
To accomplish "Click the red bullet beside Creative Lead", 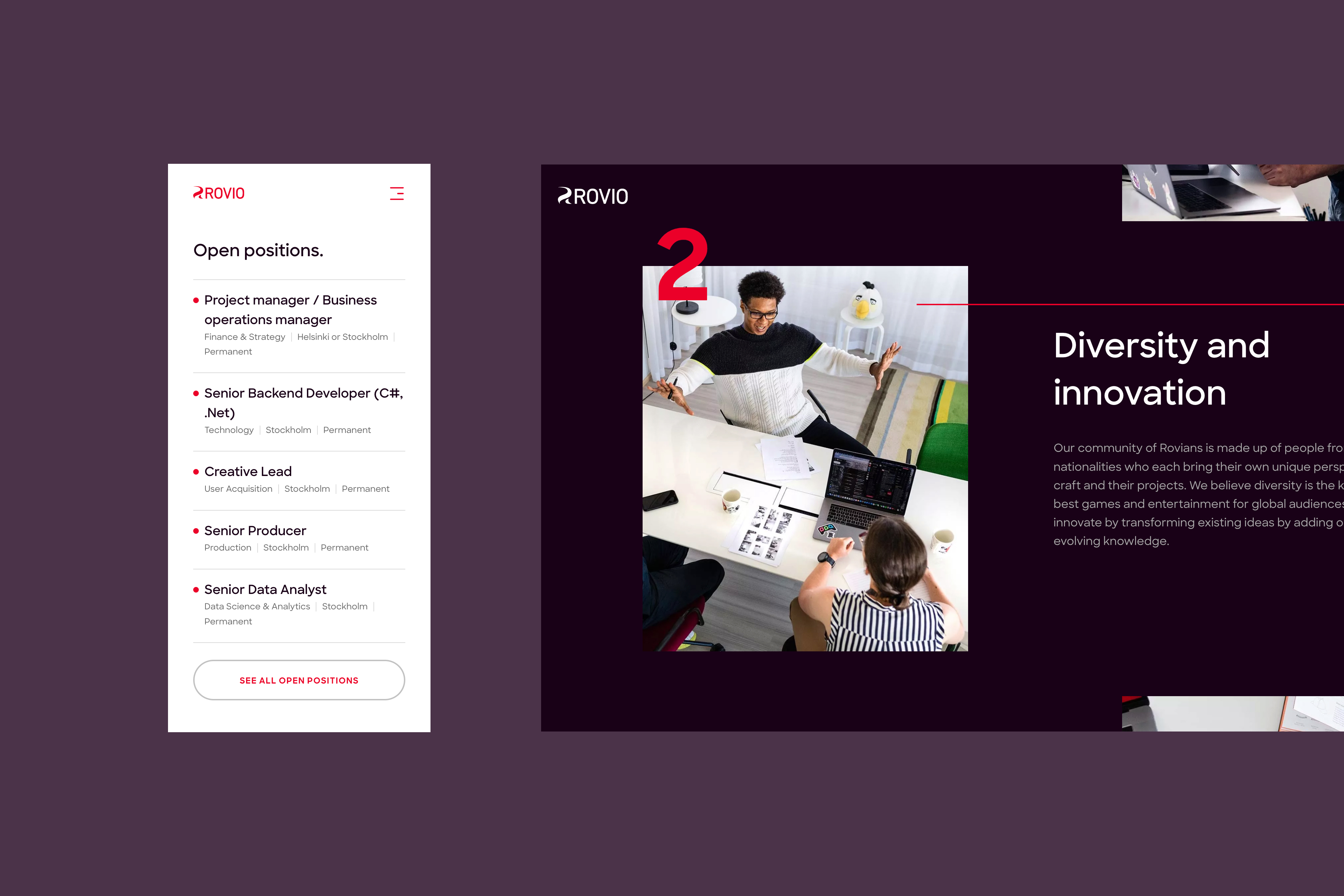I will pos(196,472).
